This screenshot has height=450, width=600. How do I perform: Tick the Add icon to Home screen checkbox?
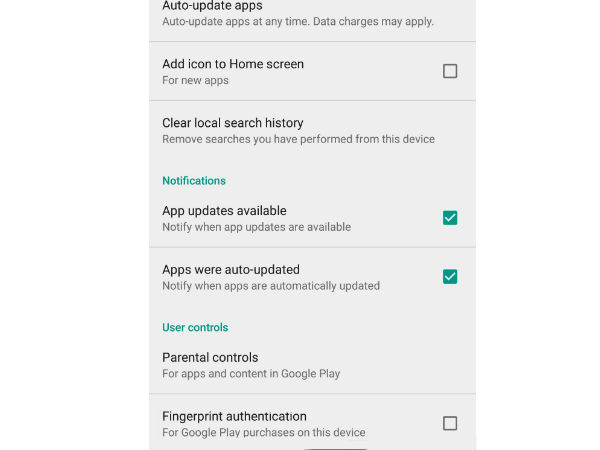coord(450,71)
